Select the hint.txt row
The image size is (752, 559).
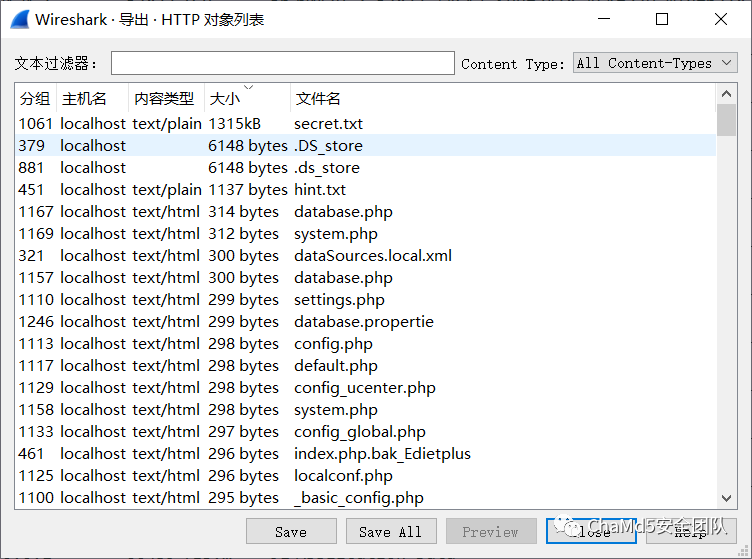pos(365,190)
